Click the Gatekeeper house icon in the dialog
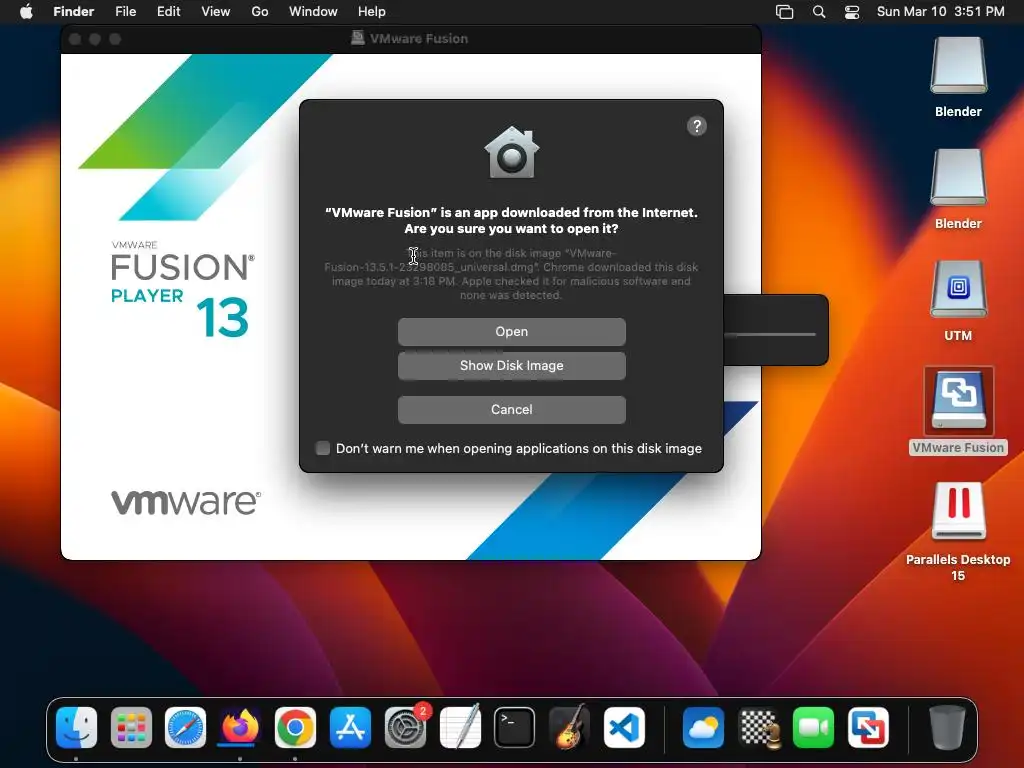Image resolution: width=1024 pixels, height=768 pixels. [x=512, y=152]
